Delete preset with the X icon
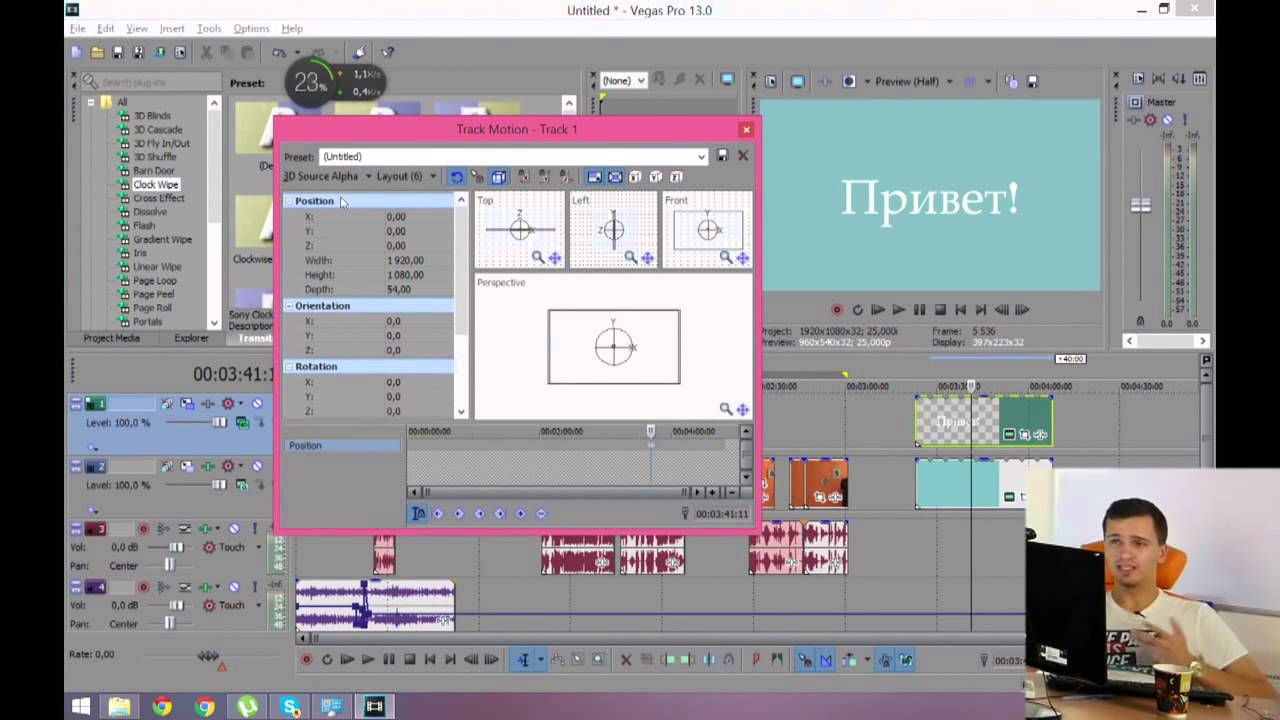 [x=743, y=156]
